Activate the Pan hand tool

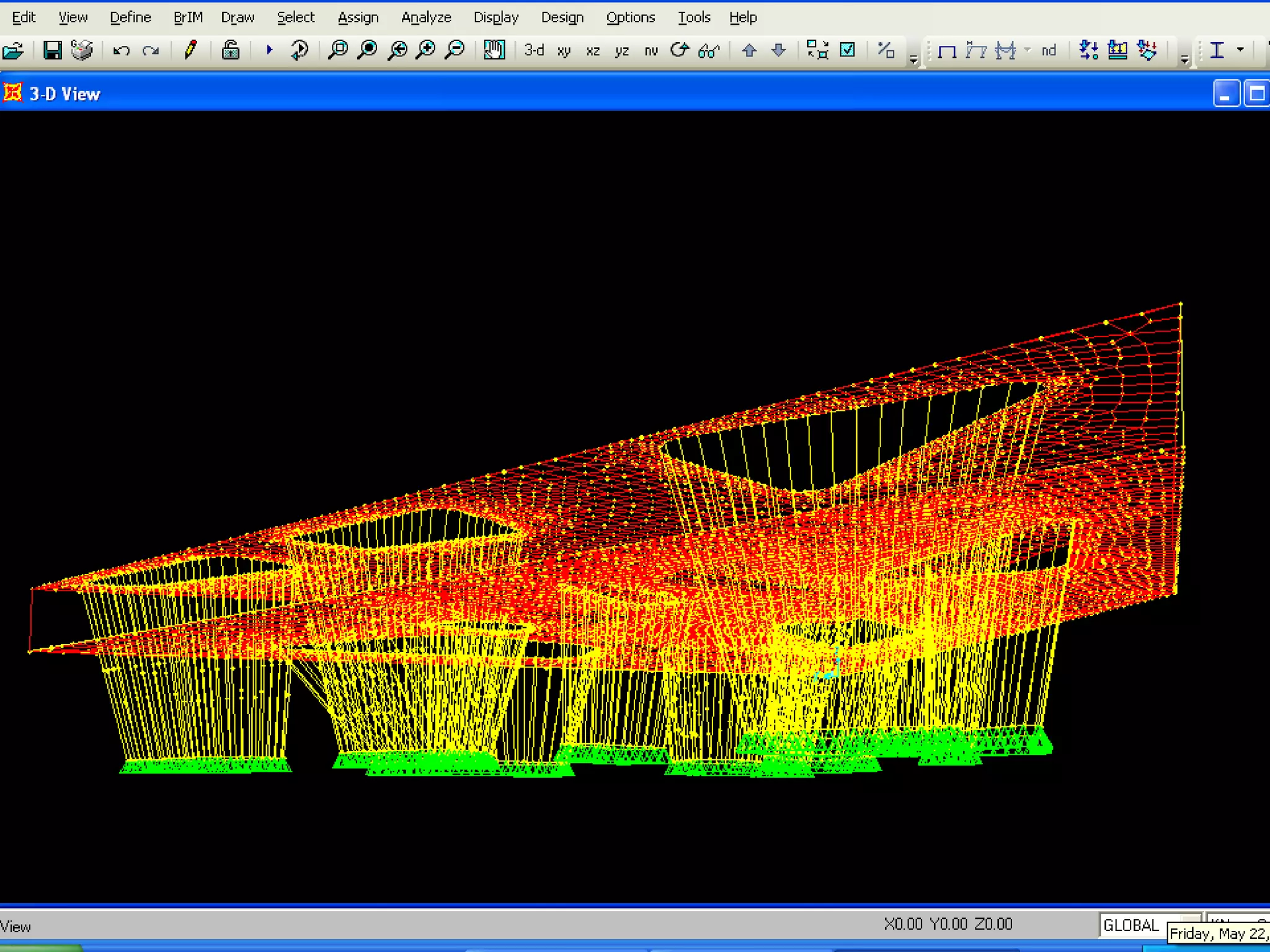click(494, 50)
